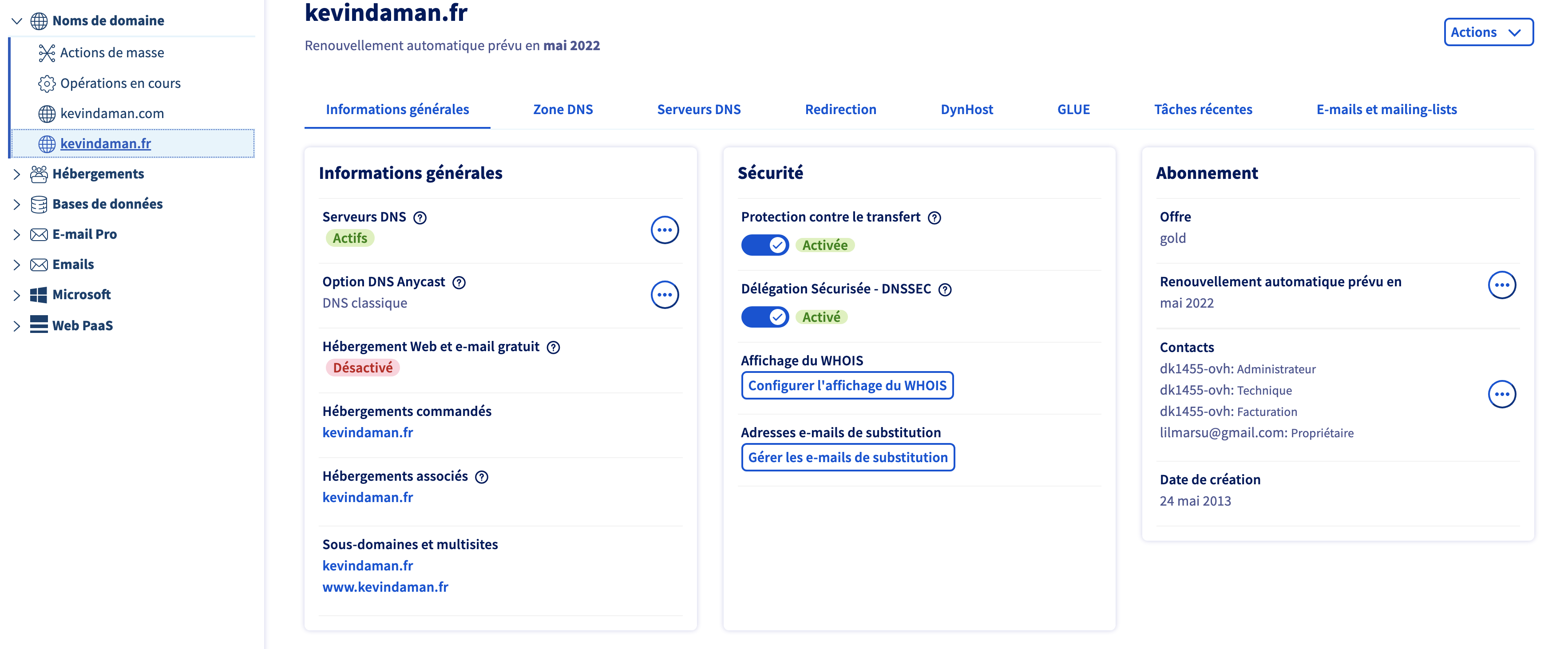Image resolution: width=1568 pixels, height=649 pixels.
Task: Open the renewal options ellipsis button
Action: click(x=1502, y=285)
